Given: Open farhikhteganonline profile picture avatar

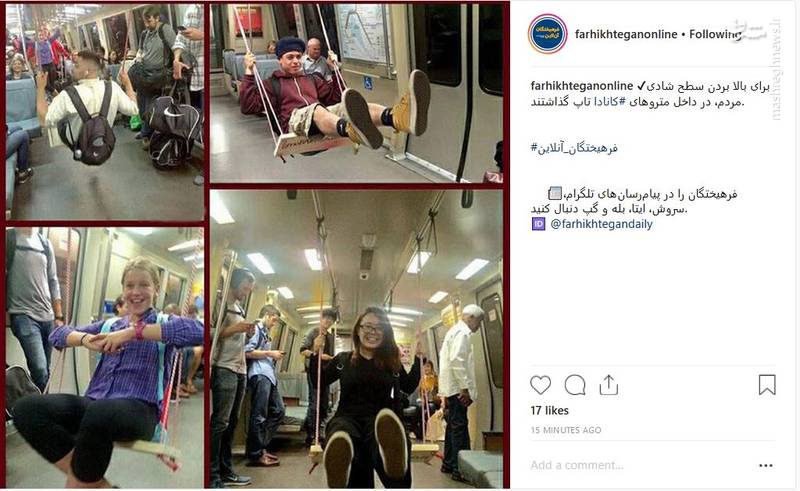Looking at the screenshot, I should (x=547, y=34).
